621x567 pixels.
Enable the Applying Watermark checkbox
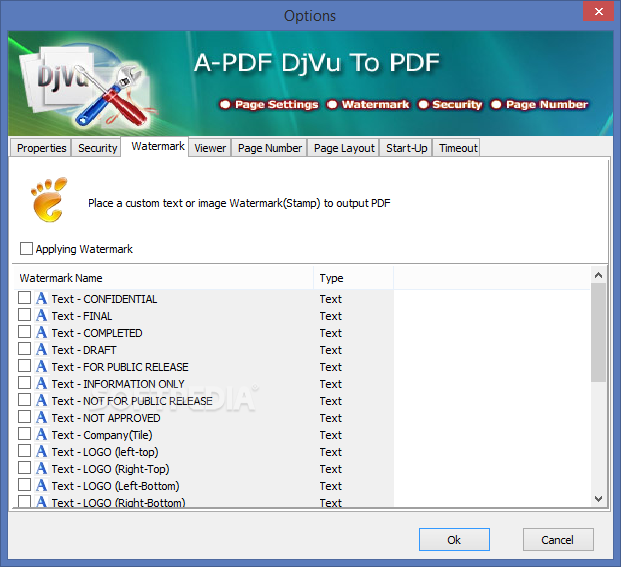click(x=26, y=249)
